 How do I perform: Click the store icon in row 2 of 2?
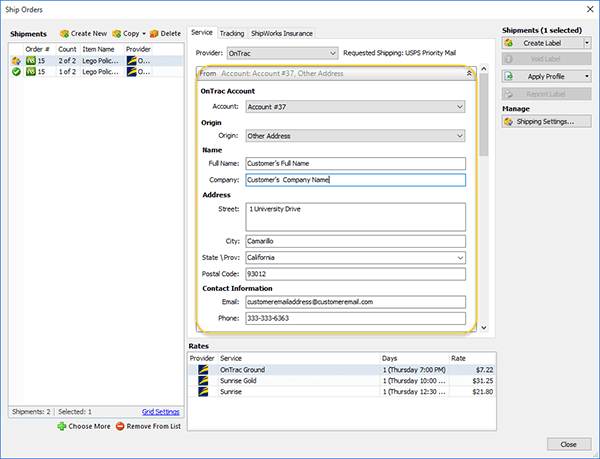(x=31, y=61)
